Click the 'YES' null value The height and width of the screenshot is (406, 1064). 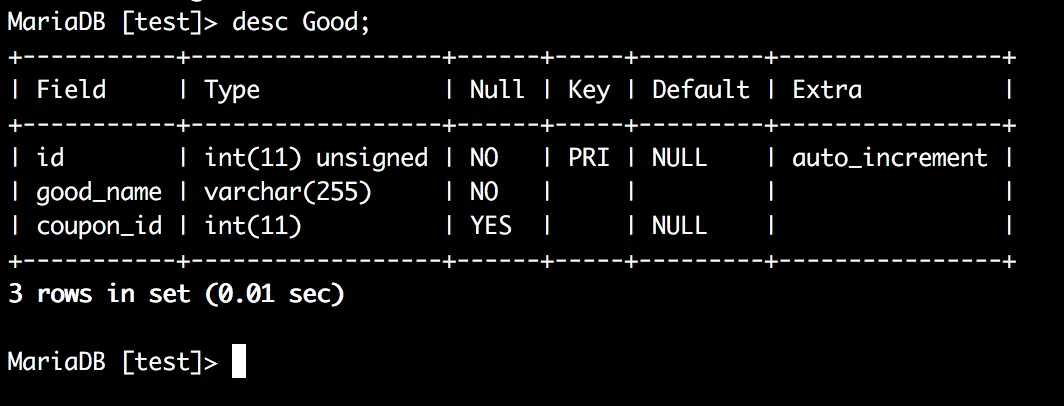click(491, 226)
